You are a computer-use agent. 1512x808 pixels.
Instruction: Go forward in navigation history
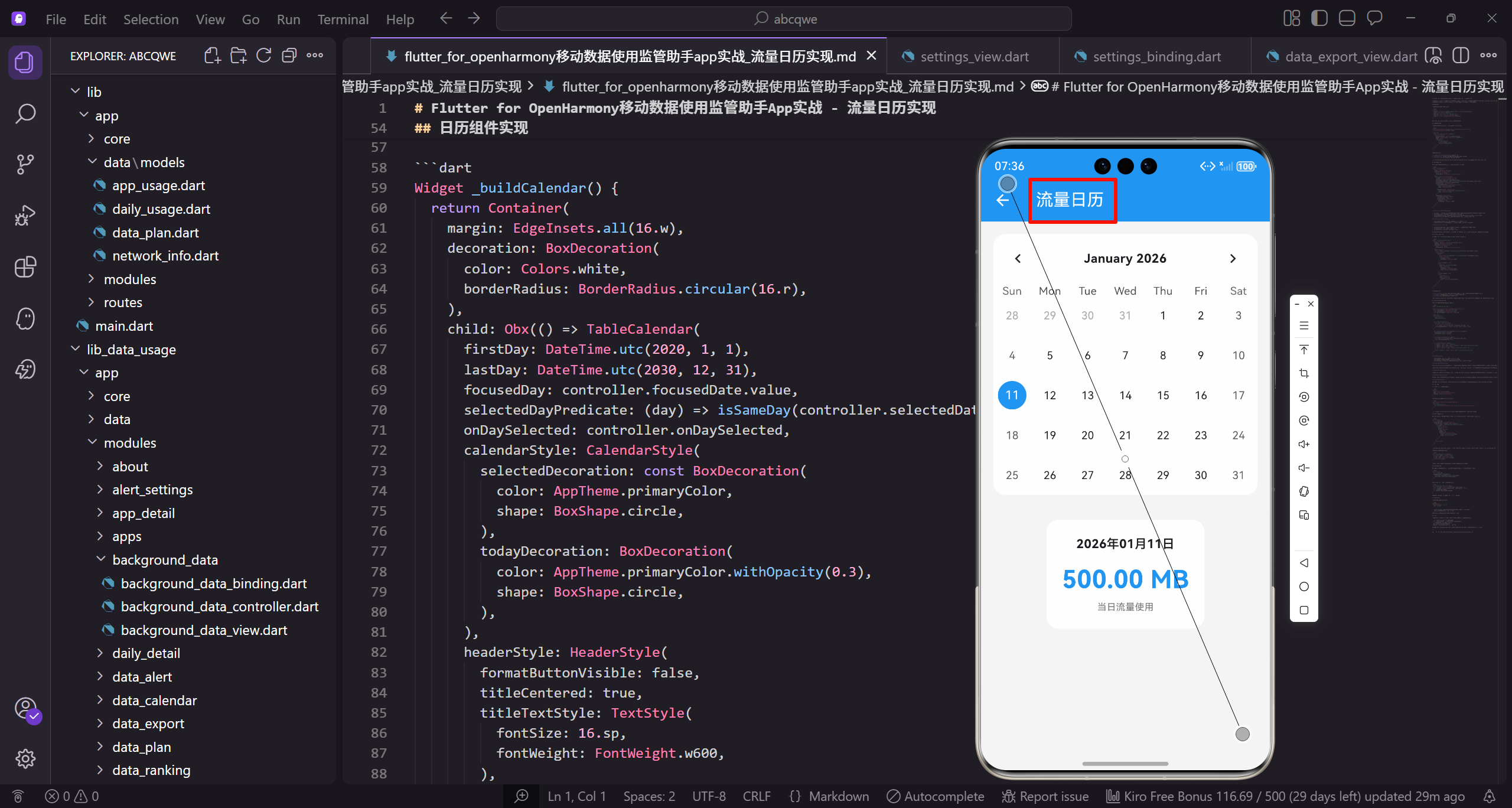pos(474,18)
